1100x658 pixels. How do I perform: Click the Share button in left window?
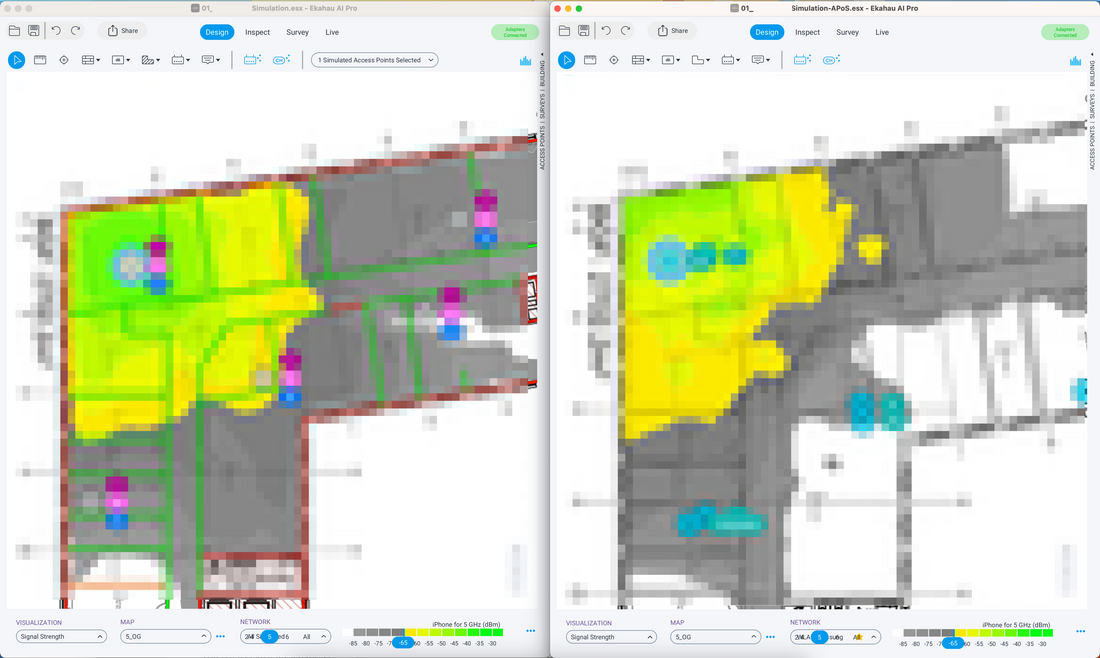122,31
